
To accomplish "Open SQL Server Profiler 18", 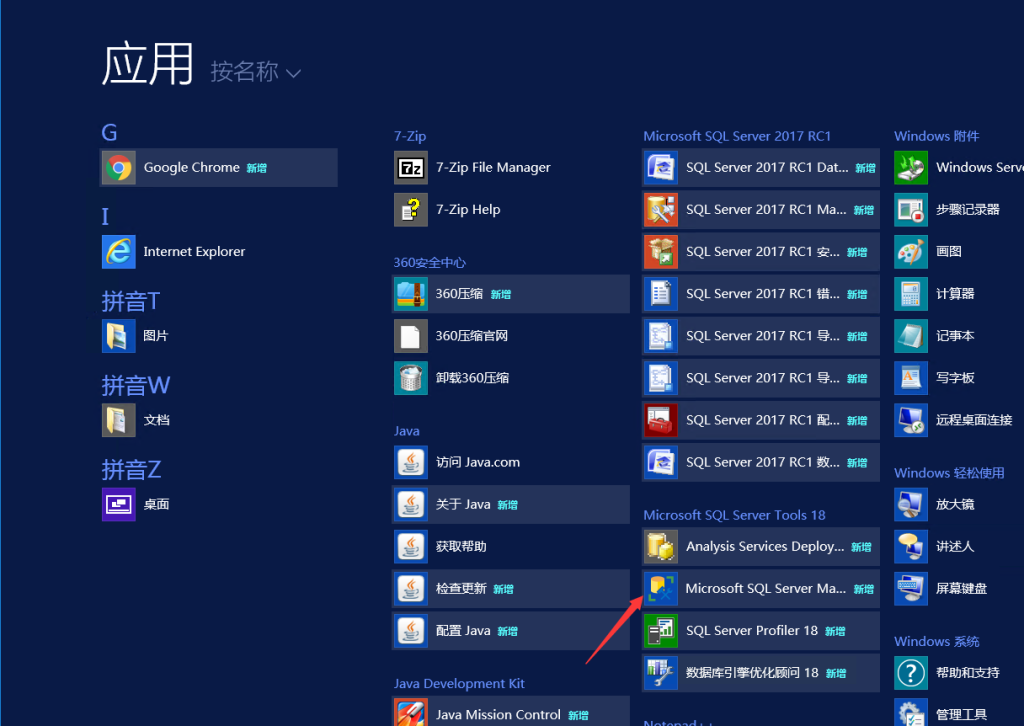I will [x=760, y=630].
